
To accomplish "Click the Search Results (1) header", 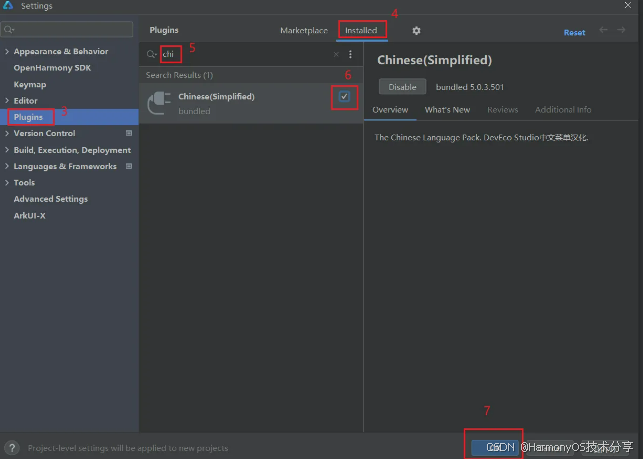I will (x=179, y=75).
